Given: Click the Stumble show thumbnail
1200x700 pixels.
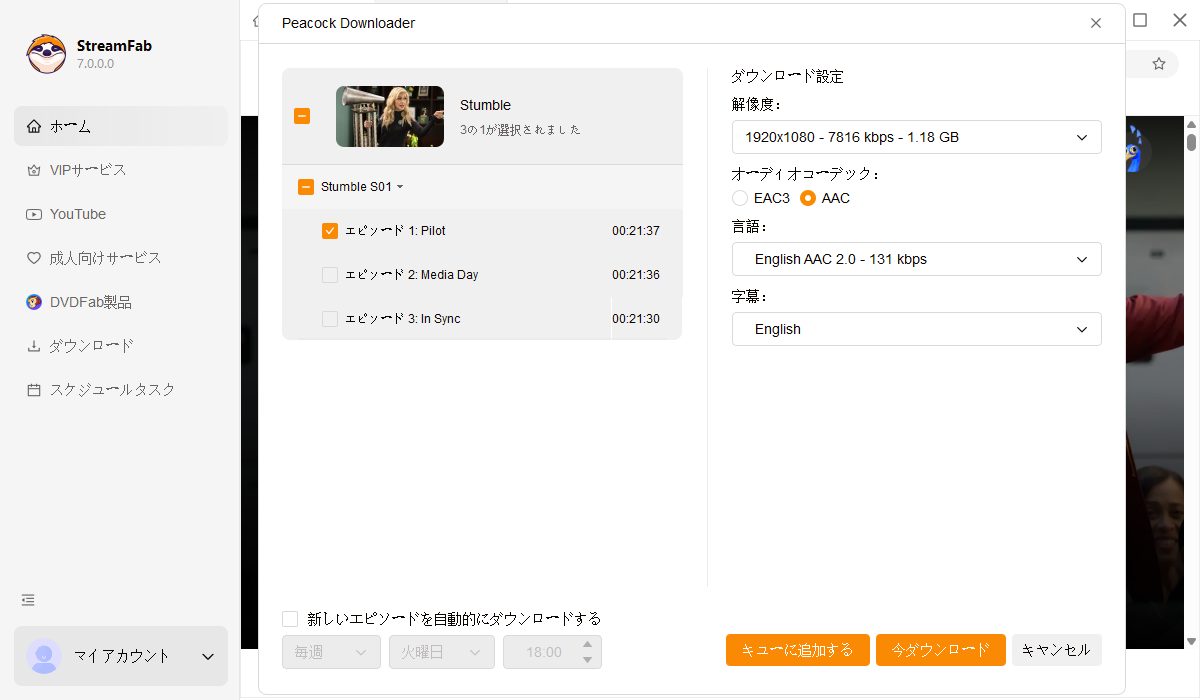Looking at the screenshot, I should click(x=390, y=116).
